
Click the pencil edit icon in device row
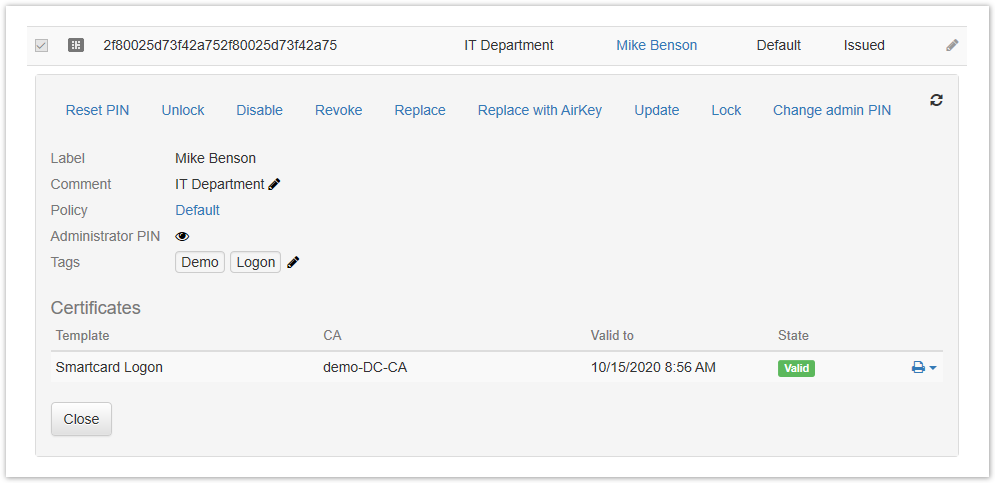pyautogui.click(x=952, y=45)
